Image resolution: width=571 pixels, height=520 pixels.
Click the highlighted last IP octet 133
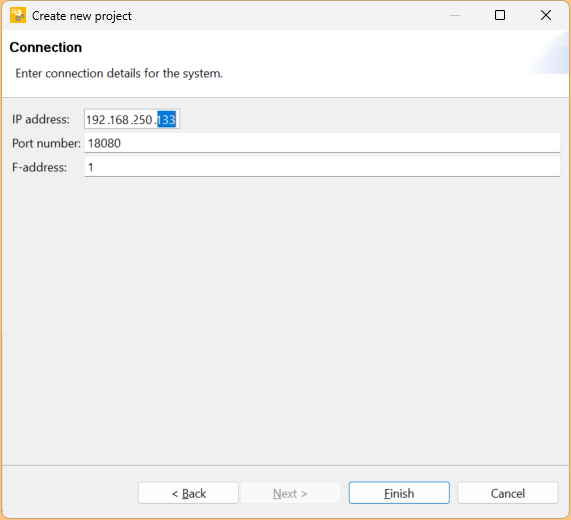coord(166,119)
